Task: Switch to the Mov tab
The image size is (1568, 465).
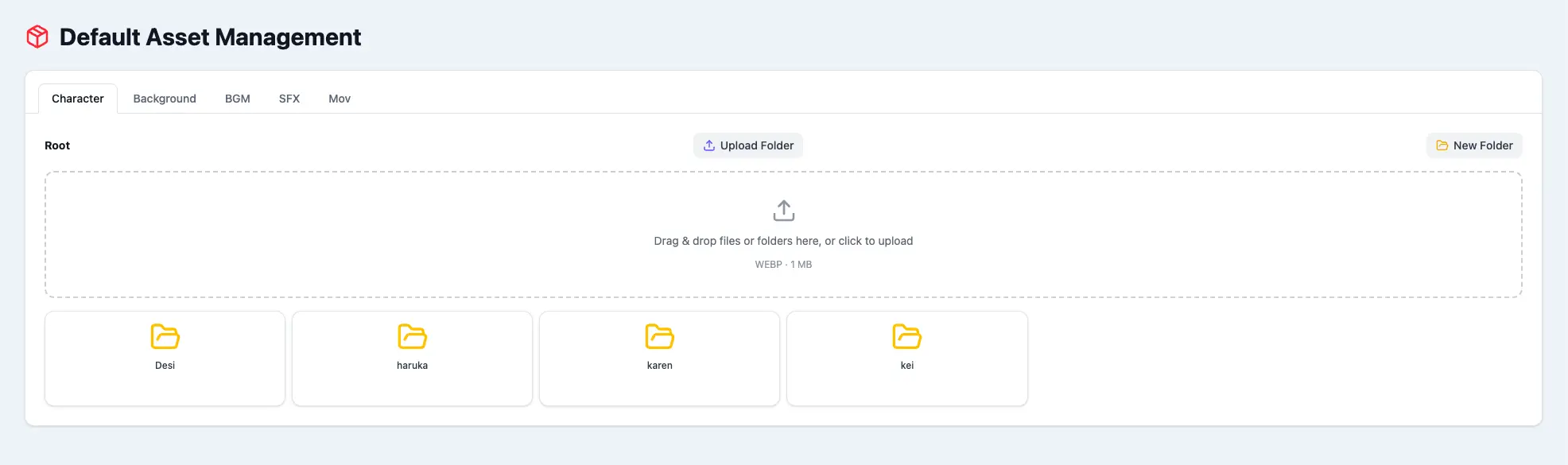Action: (340, 99)
